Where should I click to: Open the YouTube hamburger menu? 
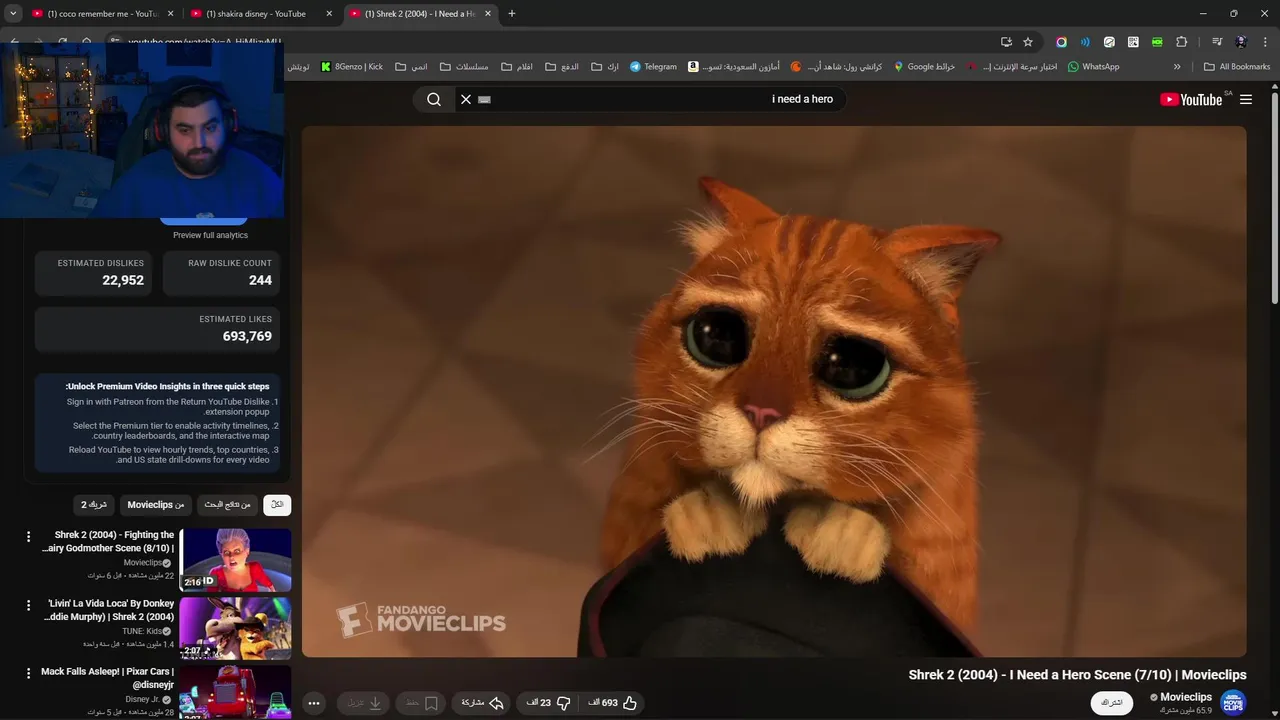click(1246, 99)
